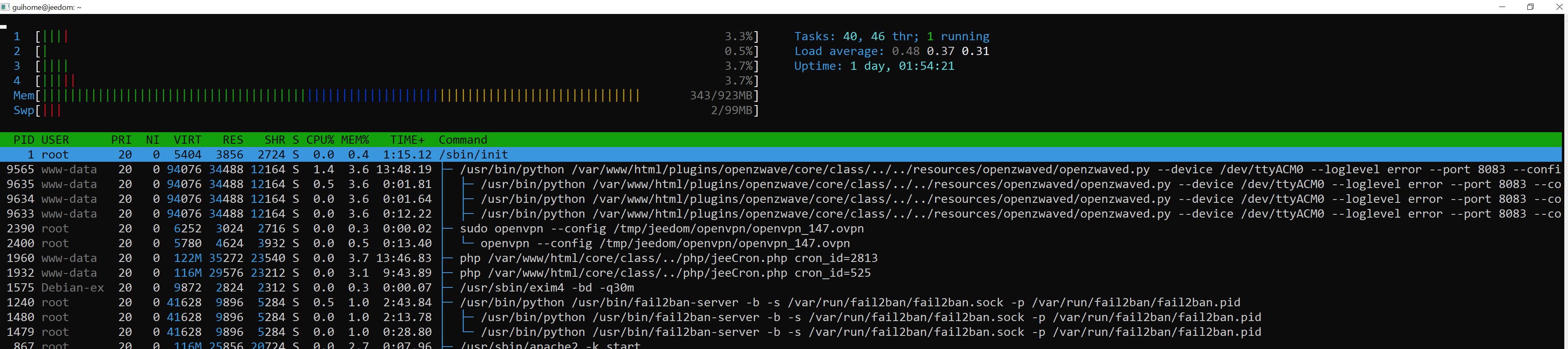Minimize the terminal window
The width and height of the screenshot is (1568, 349).
click(x=1502, y=7)
